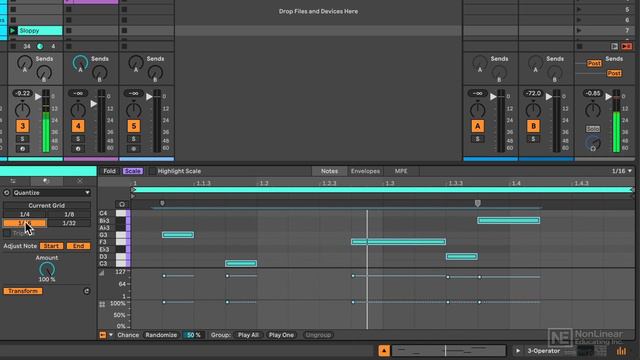Switch to the Envelopes tab

point(365,171)
